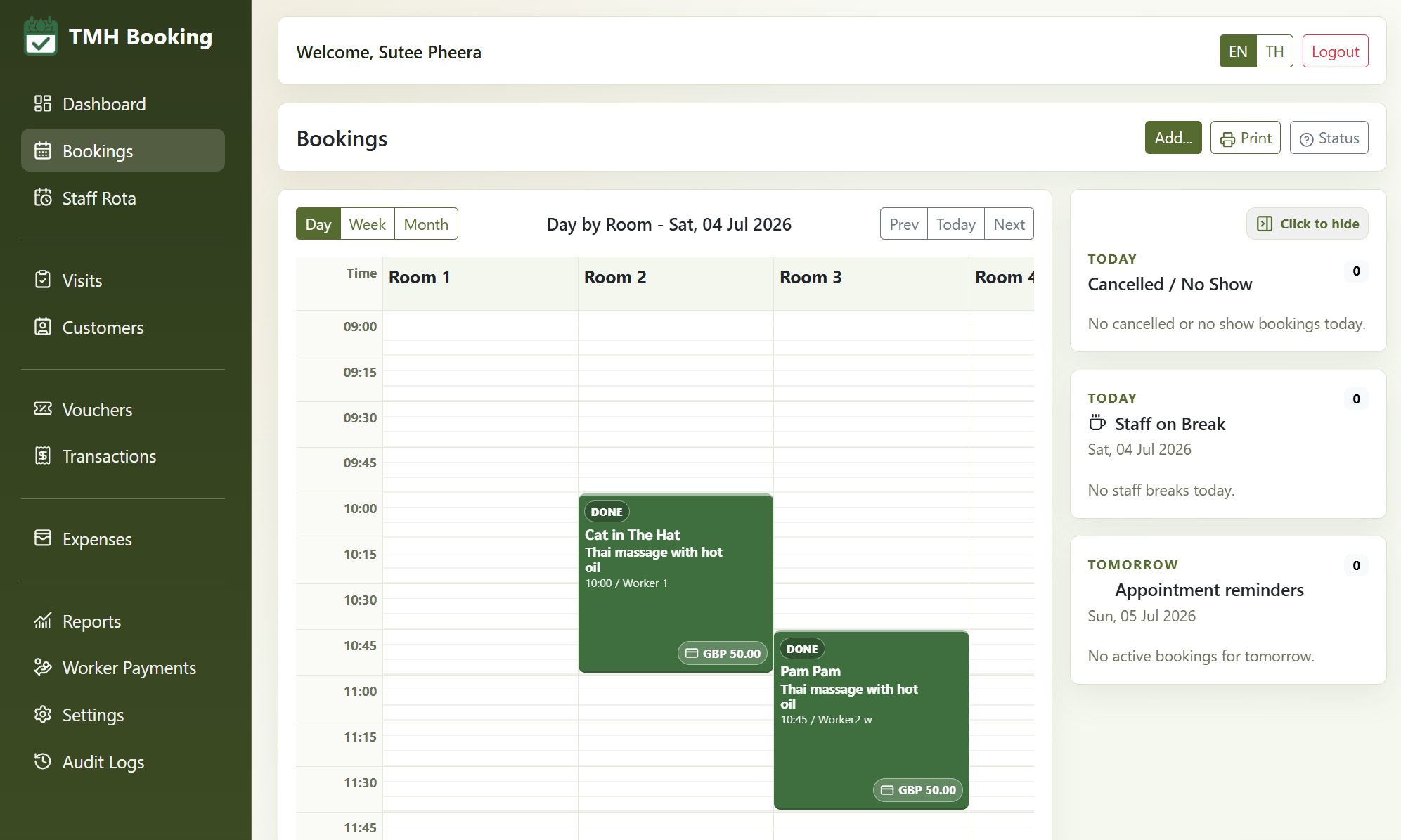
Task: Switch language to EN
Action: click(x=1238, y=51)
